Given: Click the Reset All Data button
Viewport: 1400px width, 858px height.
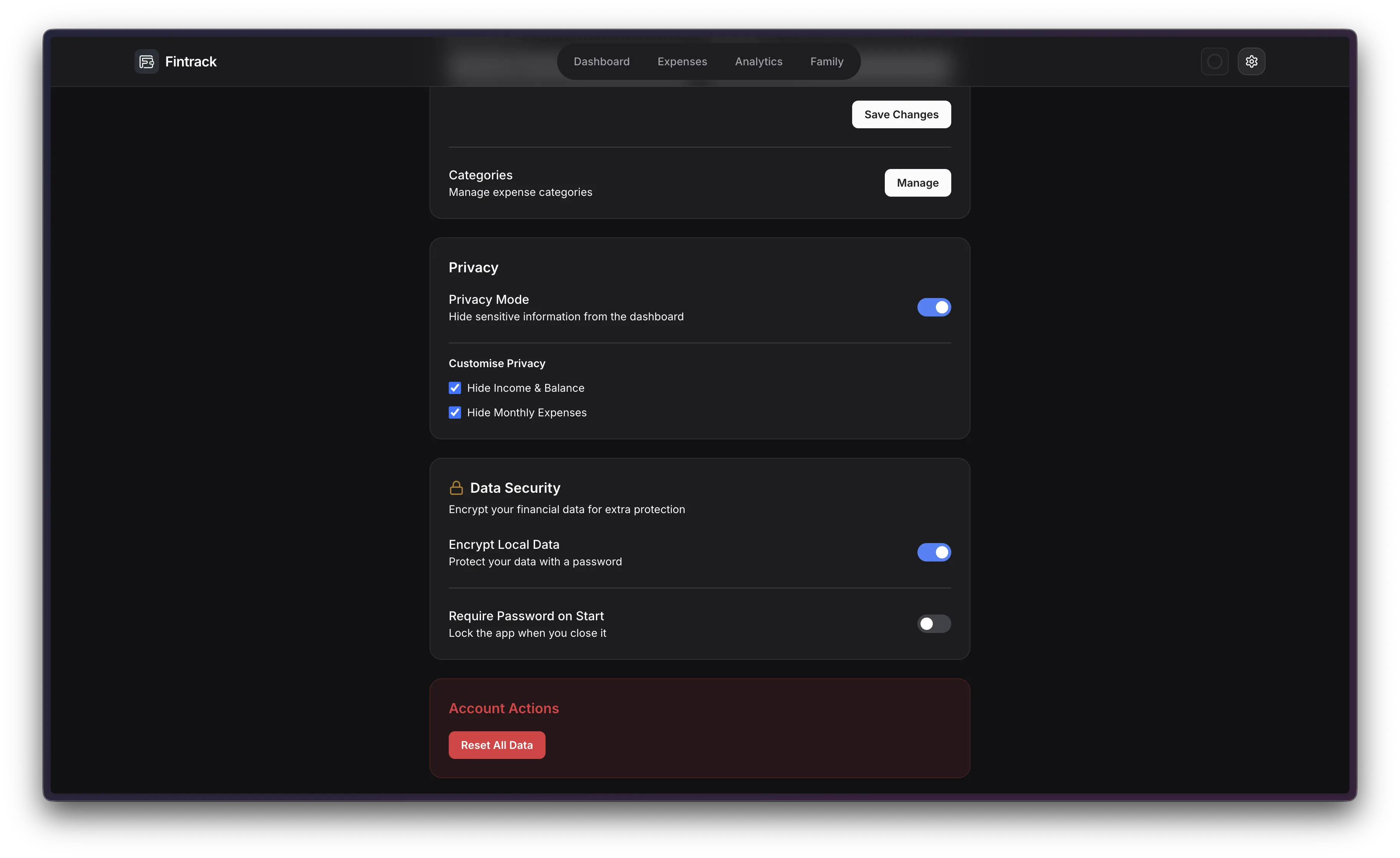Looking at the screenshot, I should pyautogui.click(x=497, y=745).
